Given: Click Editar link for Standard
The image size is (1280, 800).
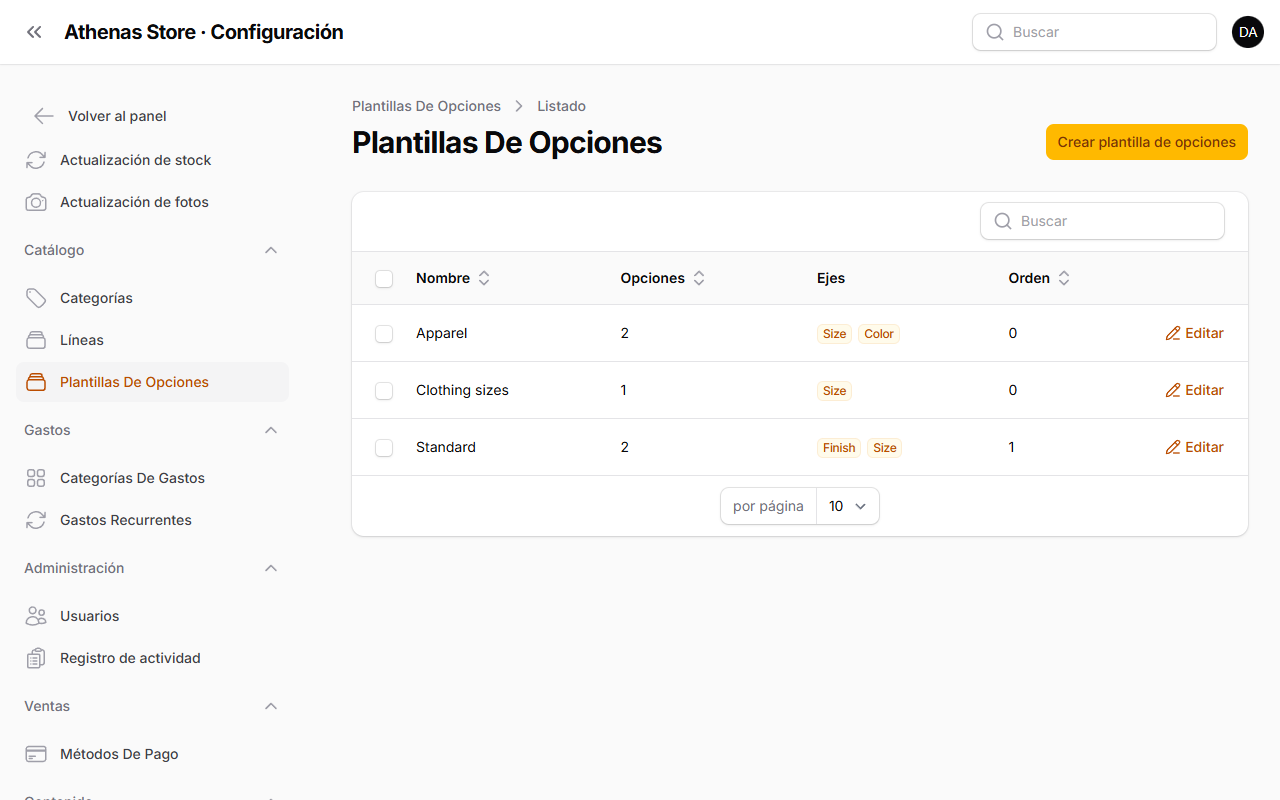Looking at the screenshot, I should tap(1195, 447).
